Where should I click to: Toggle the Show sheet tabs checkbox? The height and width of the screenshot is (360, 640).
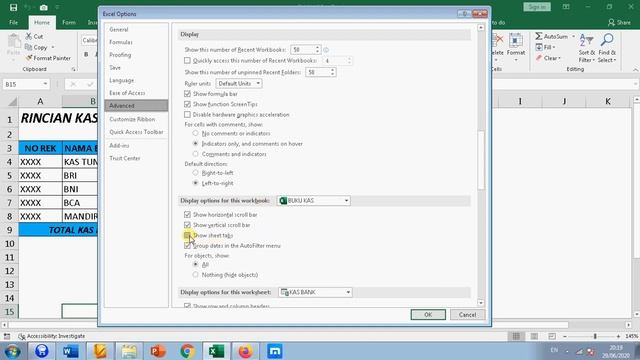pos(187,236)
